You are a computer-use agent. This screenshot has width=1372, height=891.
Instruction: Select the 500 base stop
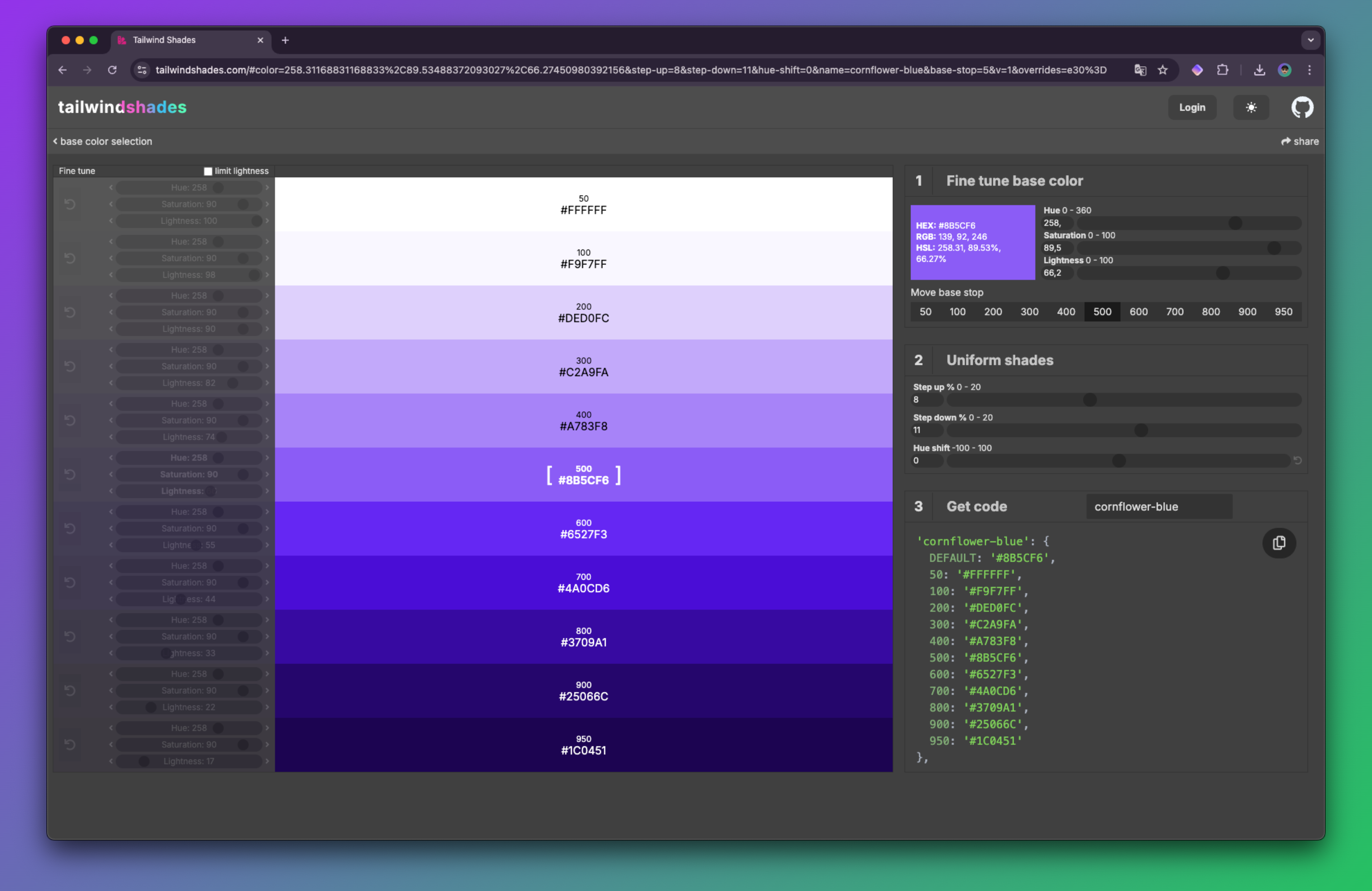click(x=1102, y=312)
